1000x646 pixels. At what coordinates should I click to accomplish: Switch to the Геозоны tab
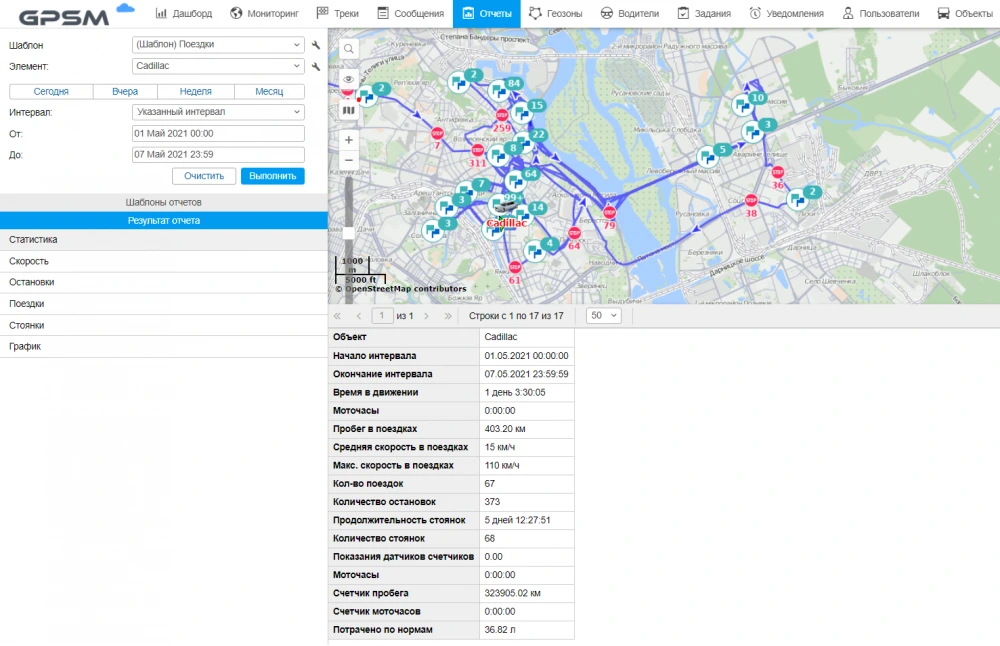click(x=558, y=14)
